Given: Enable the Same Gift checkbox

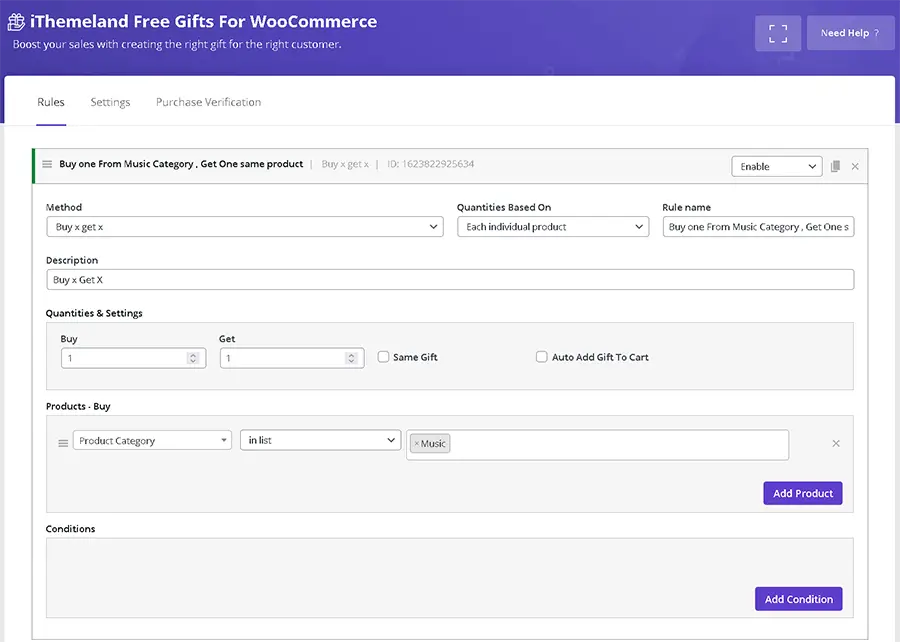Looking at the screenshot, I should (383, 357).
